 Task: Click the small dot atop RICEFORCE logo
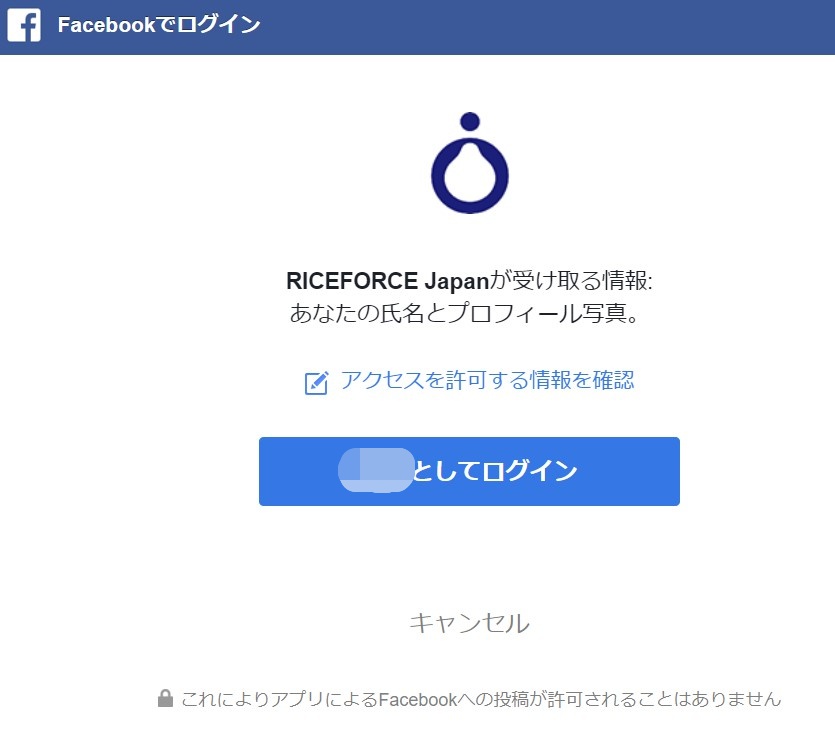(x=470, y=121)
